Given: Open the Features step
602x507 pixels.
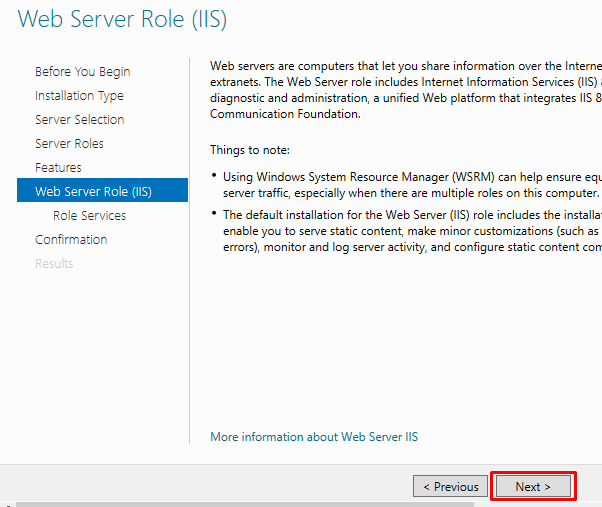Looking at the screenshot, I should tap(58, 167).
